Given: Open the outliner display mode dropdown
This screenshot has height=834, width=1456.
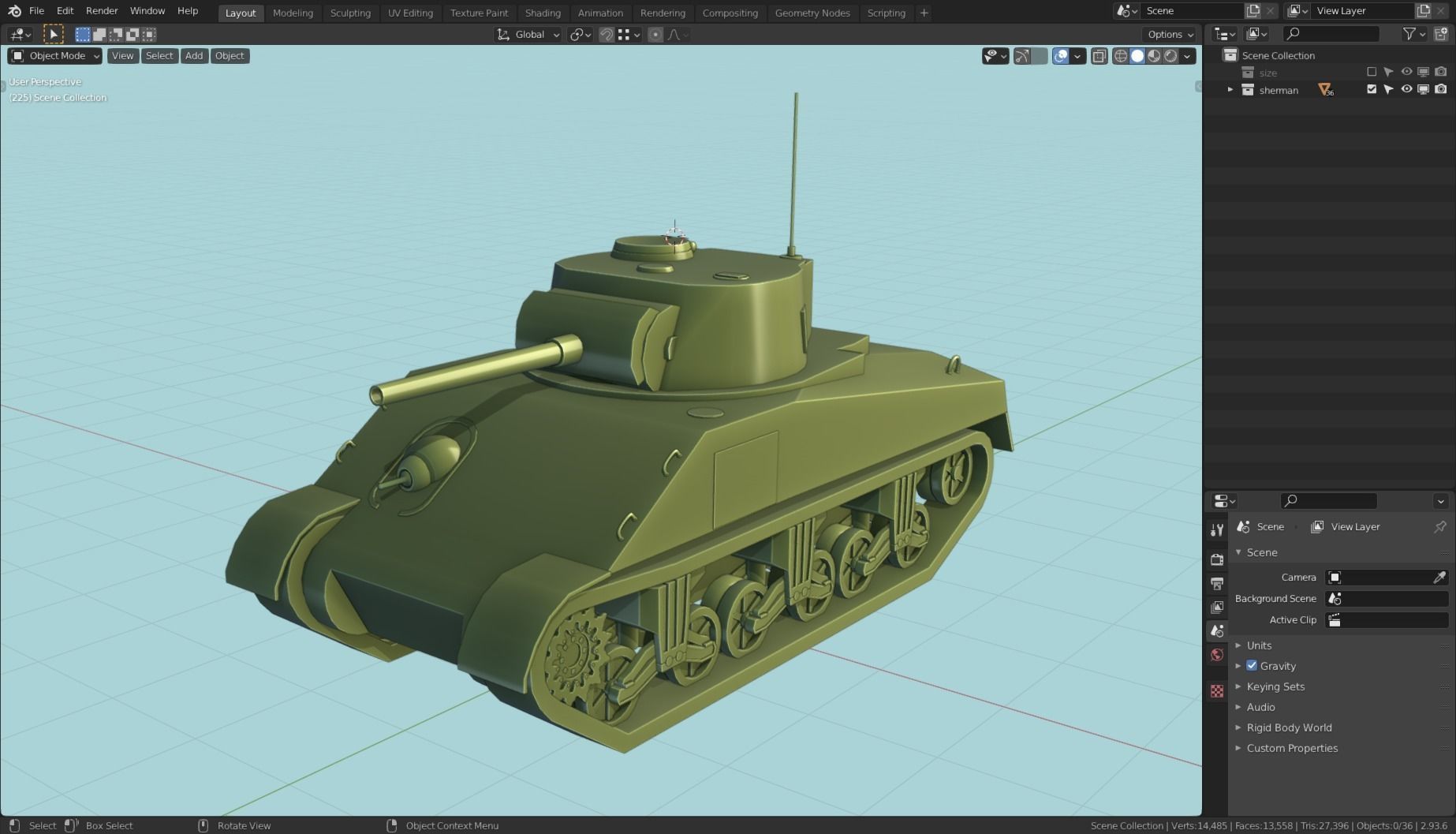Looking at the screenshot, I should (1225, 34).
